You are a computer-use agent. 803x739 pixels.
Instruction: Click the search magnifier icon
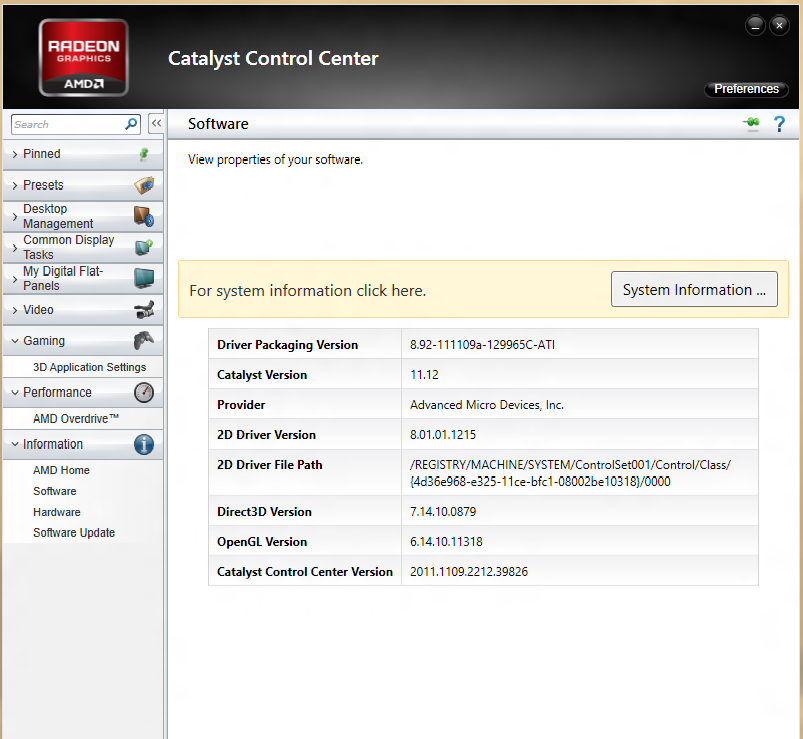tap(131, 124)
